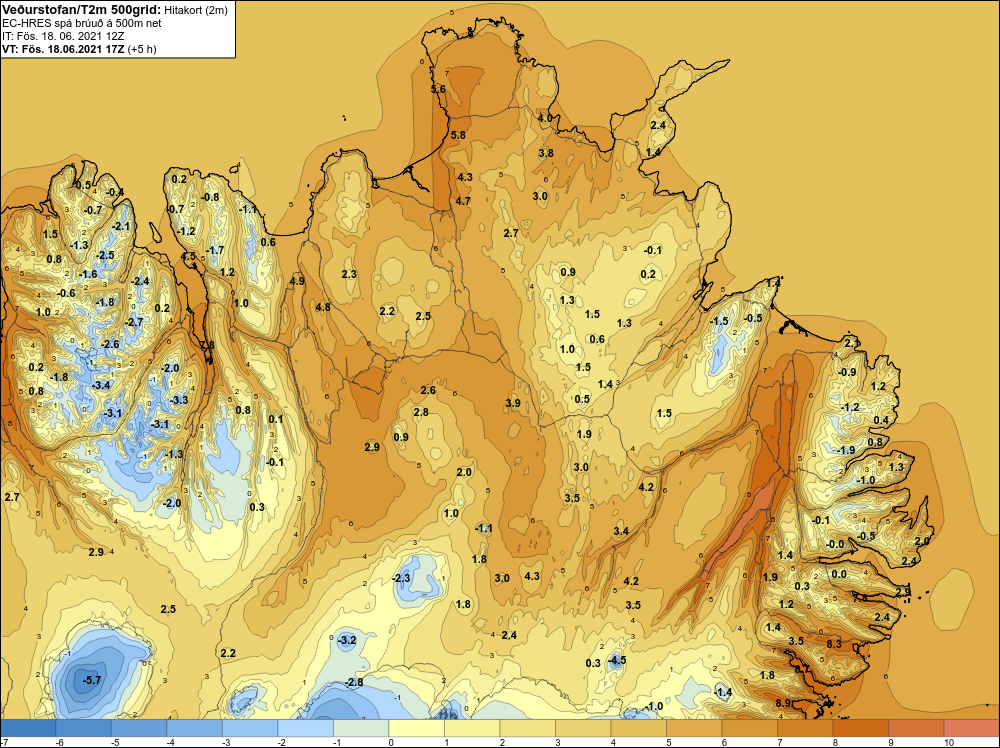
Task: Click the coldest map value '-5.7'
Action: (x=92, y=680)
